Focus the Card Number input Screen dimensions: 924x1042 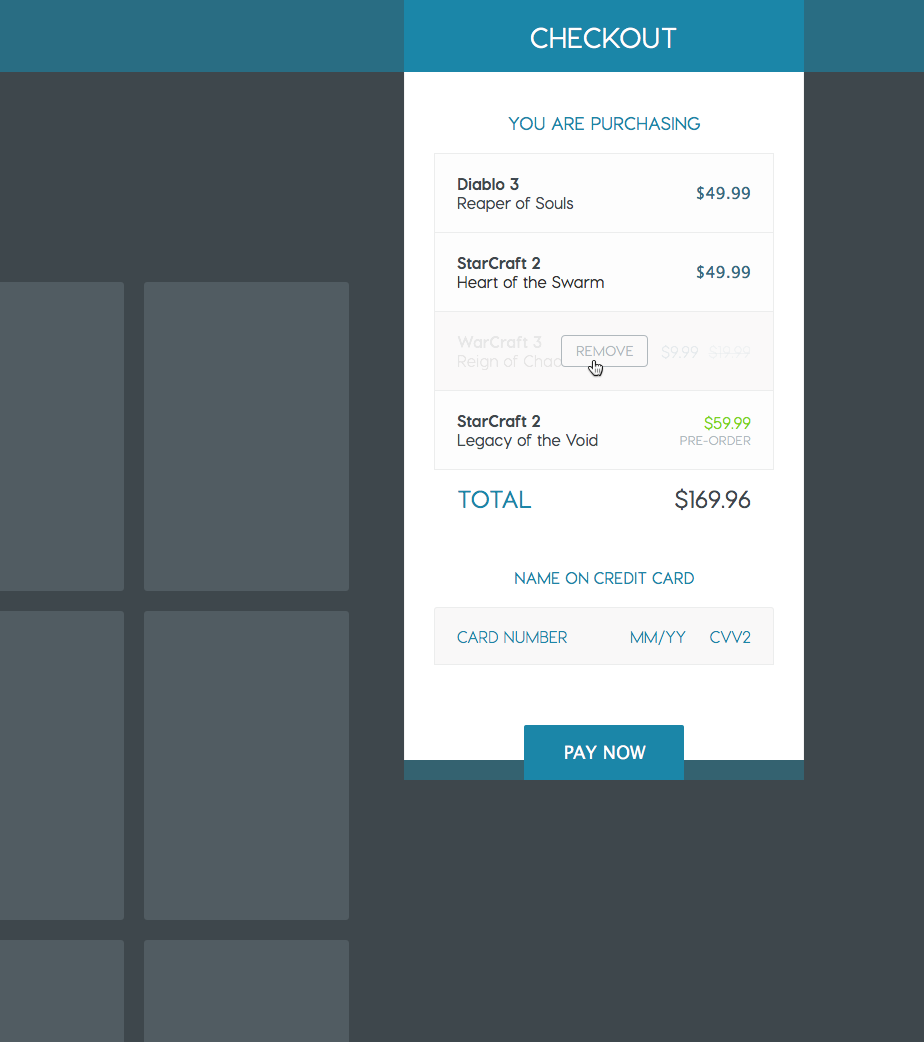click(x=512, y=637)
